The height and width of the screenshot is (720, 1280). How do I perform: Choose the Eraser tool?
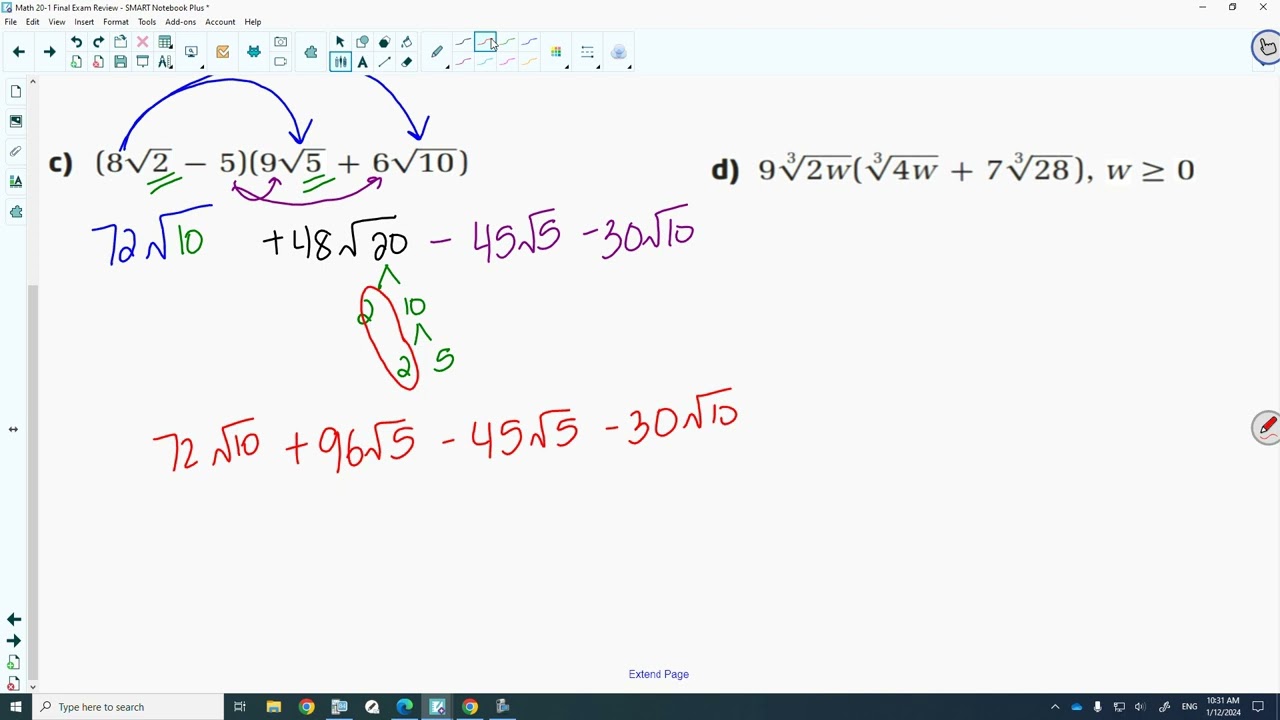(x=406, y=62)
